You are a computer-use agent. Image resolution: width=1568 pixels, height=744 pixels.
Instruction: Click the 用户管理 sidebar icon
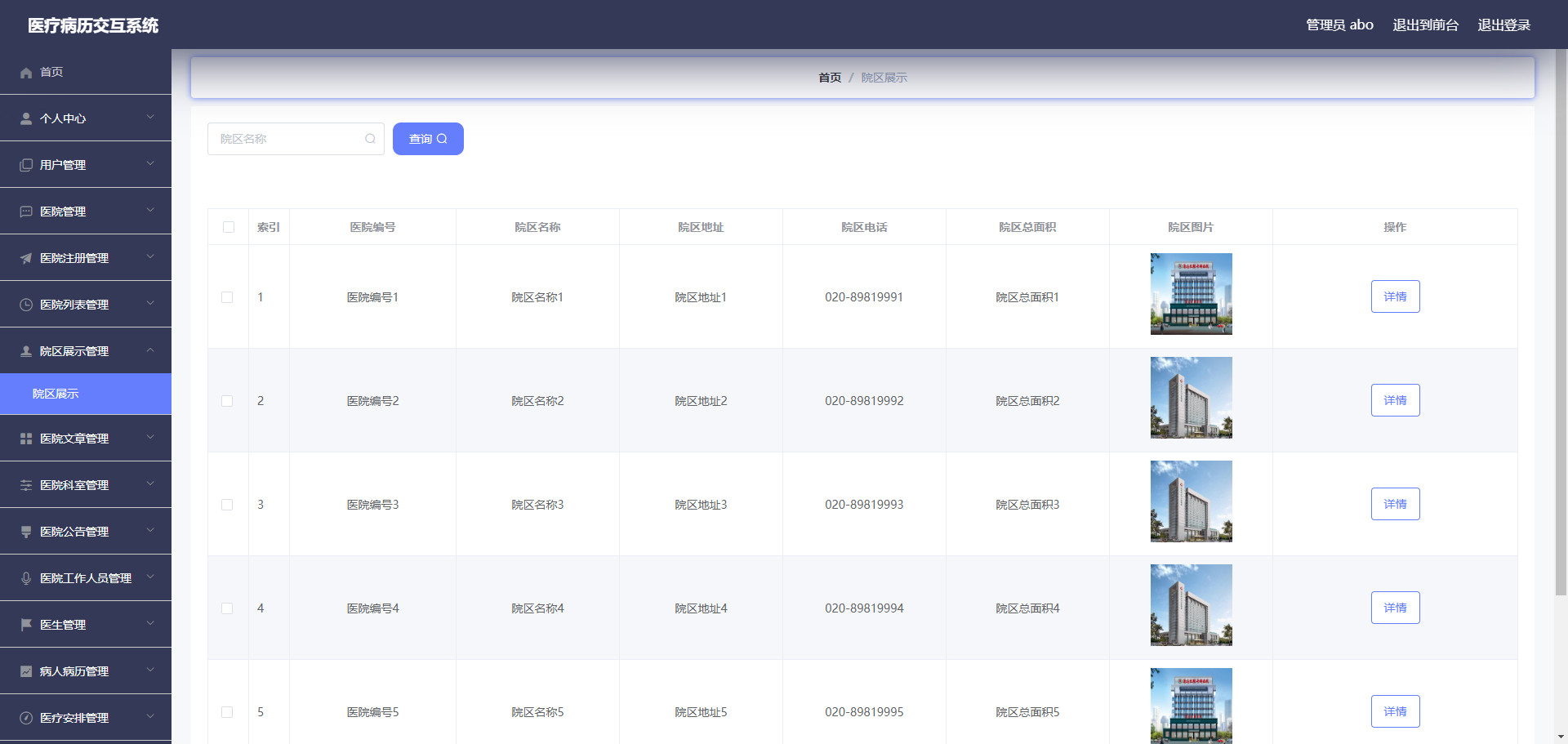click(26, 165)
